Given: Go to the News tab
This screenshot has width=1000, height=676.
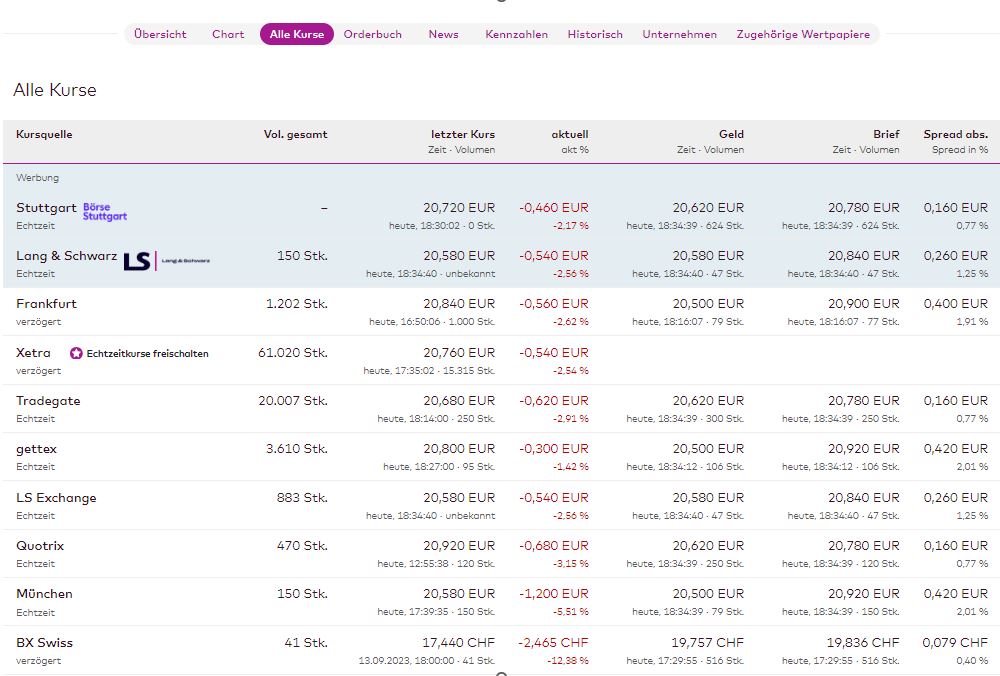Looking at the screenshot, I should tap(443, 34).
